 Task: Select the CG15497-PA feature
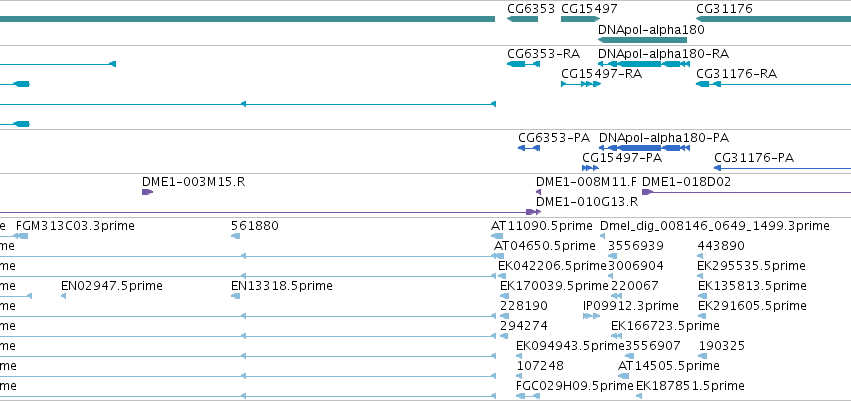[590, 168]
